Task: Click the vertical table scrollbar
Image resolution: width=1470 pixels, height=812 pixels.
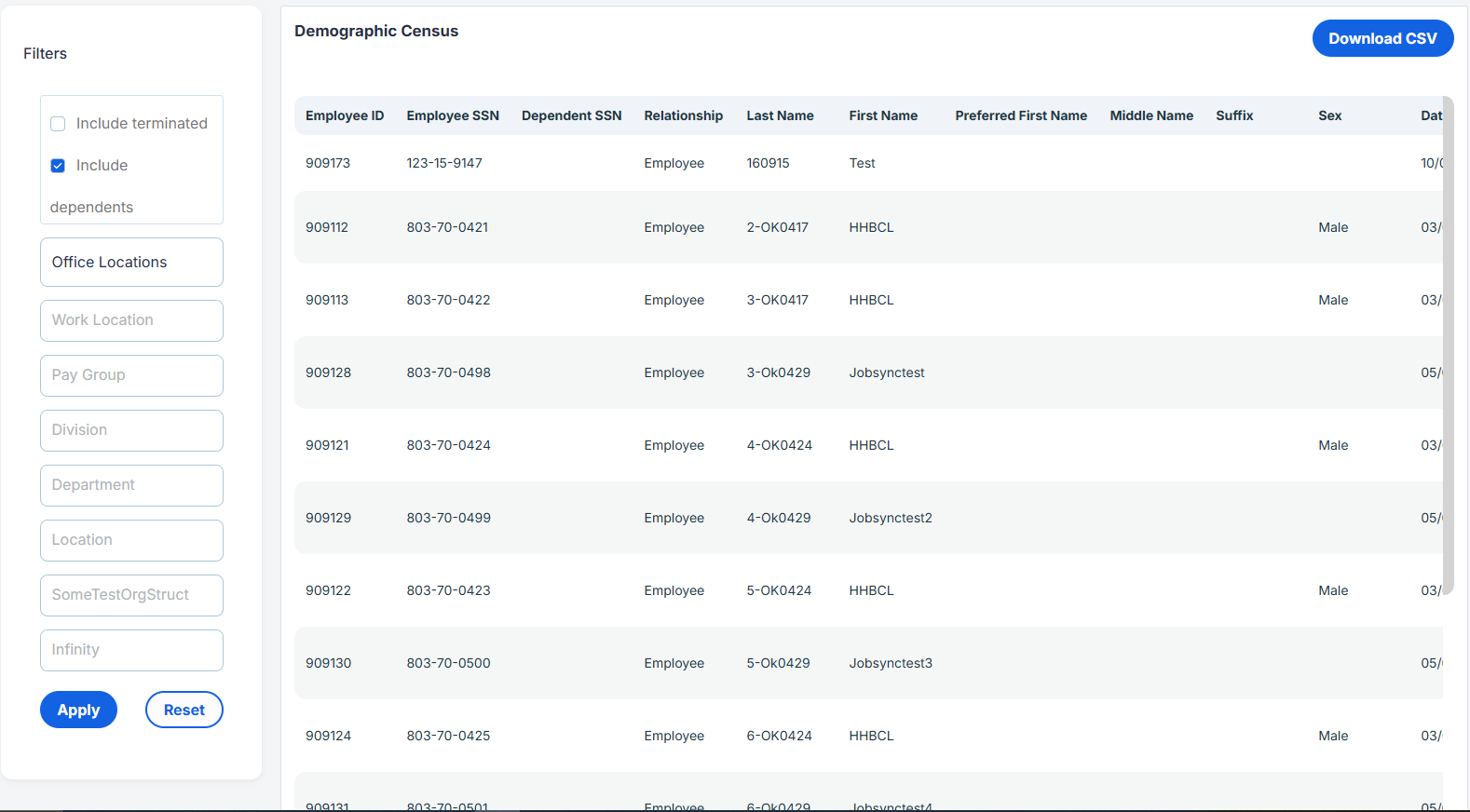Action: pos(1448,345)
